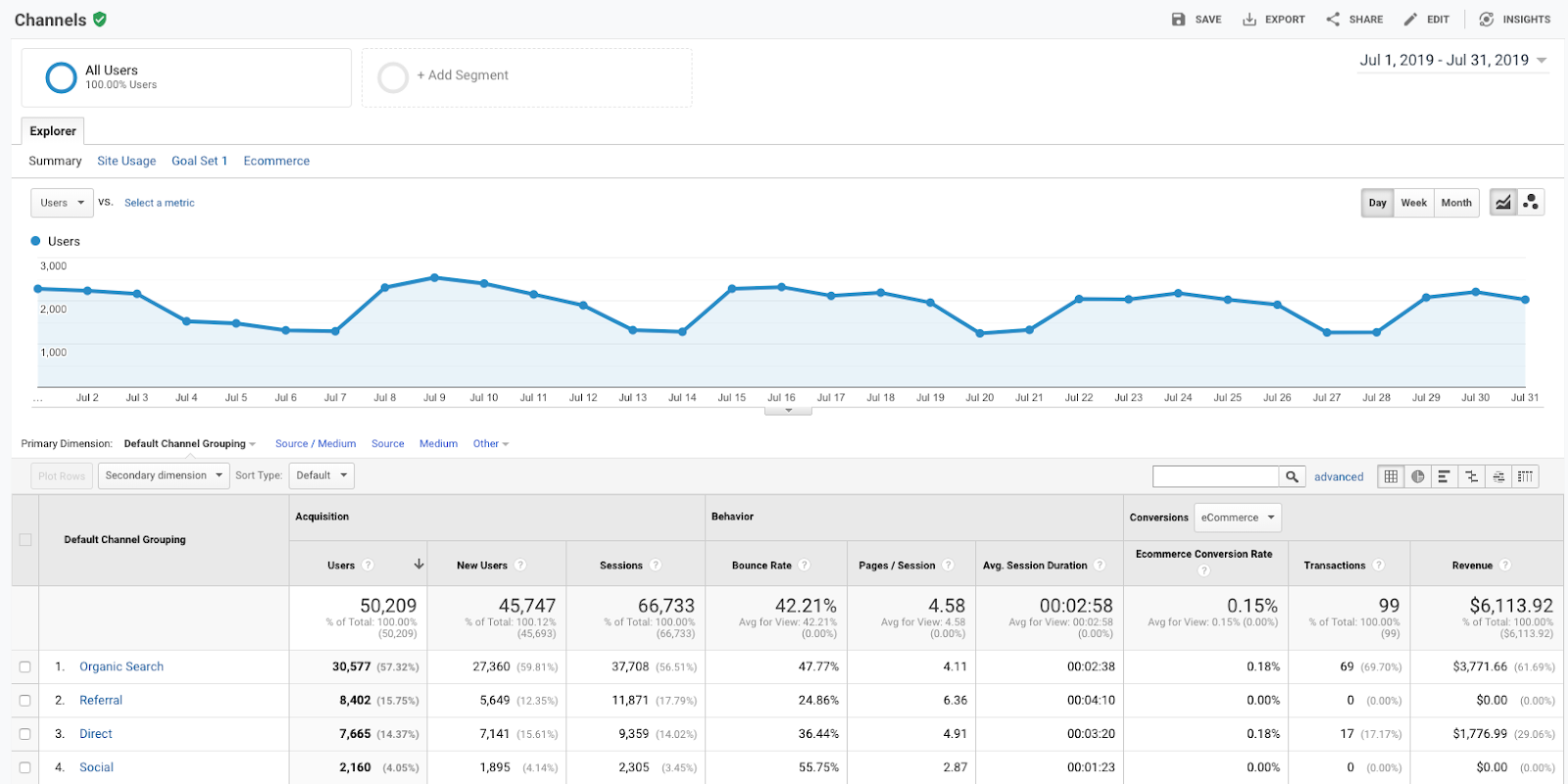Click the disabled Plot Rows button
This screenshot has height=784, width=1568.
coord(62,476)
